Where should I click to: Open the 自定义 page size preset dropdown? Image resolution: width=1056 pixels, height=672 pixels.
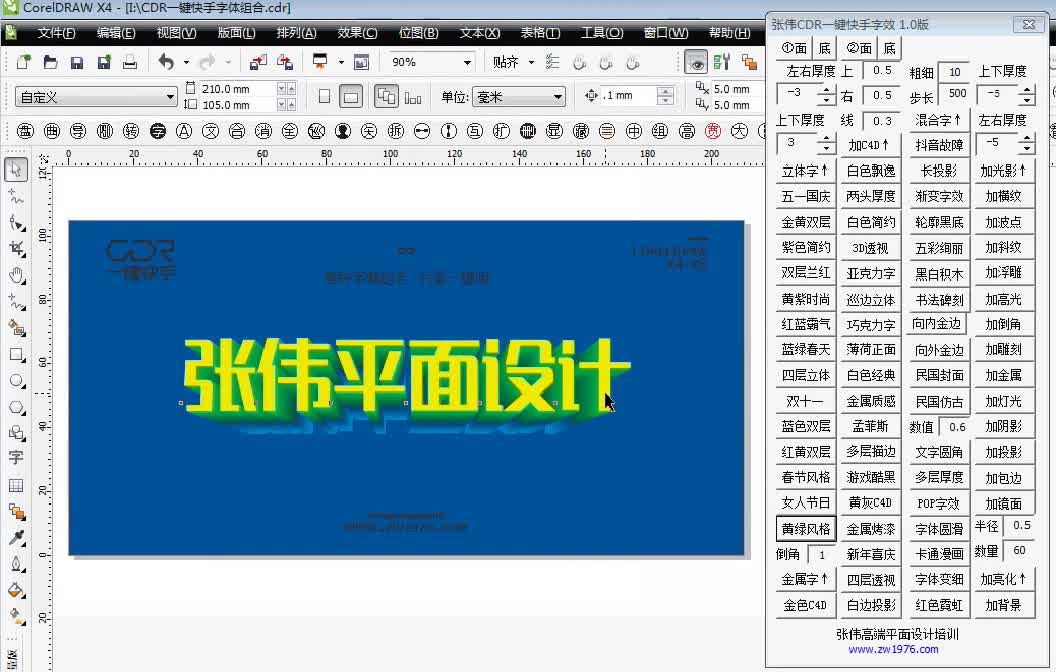click(x=173, y=97)
